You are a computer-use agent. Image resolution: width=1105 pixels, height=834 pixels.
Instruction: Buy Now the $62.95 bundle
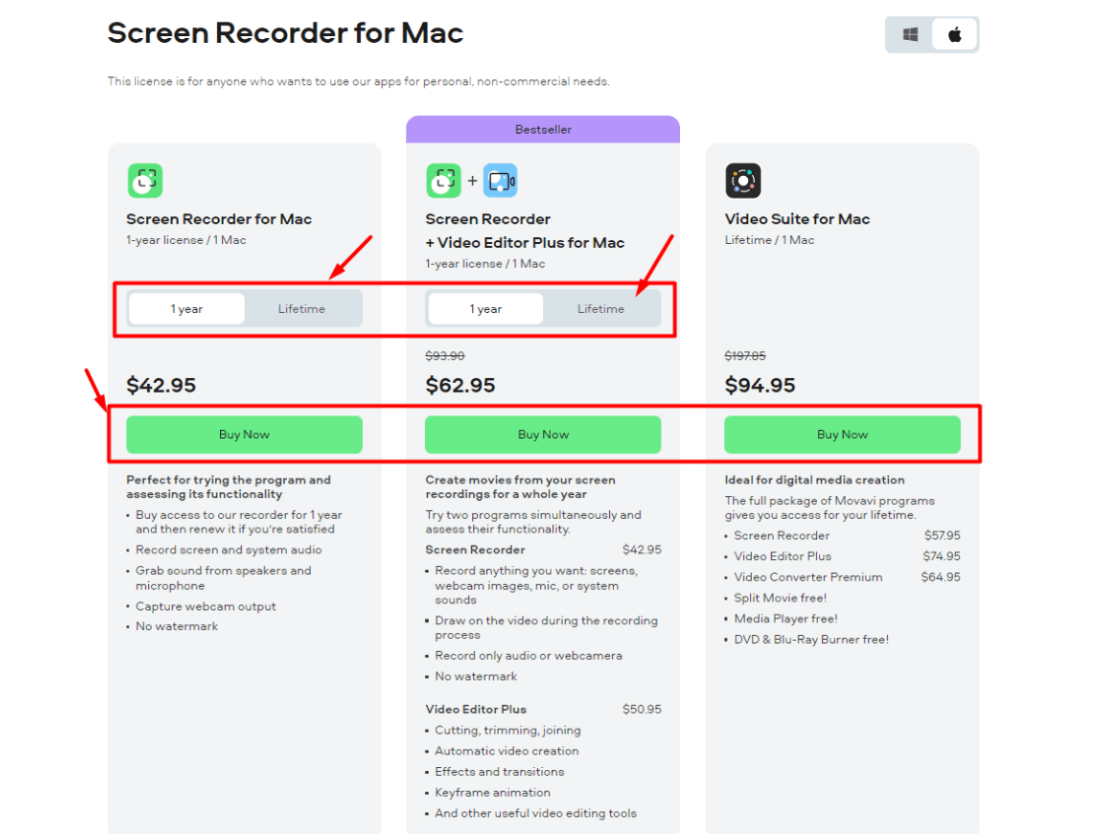coord(543,435)
